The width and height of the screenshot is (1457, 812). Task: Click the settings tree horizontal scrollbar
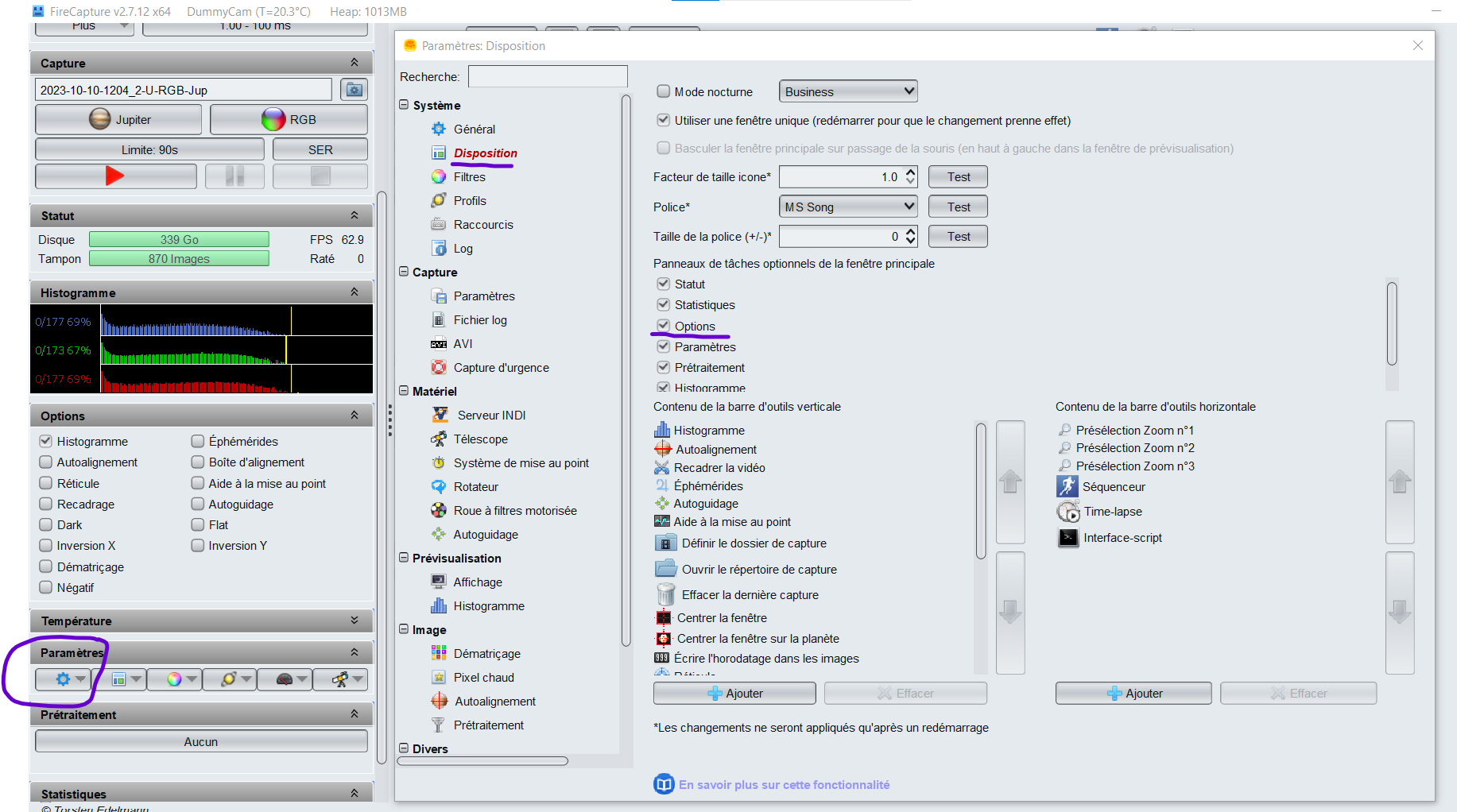(482, 761)
